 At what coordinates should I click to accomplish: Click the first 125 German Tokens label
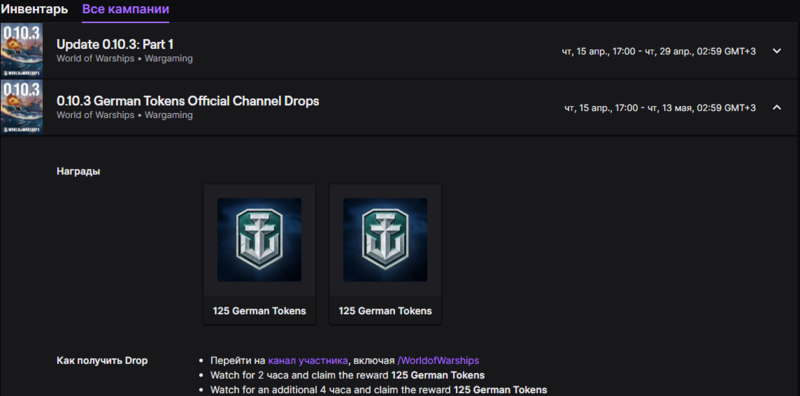pos(259,311)
